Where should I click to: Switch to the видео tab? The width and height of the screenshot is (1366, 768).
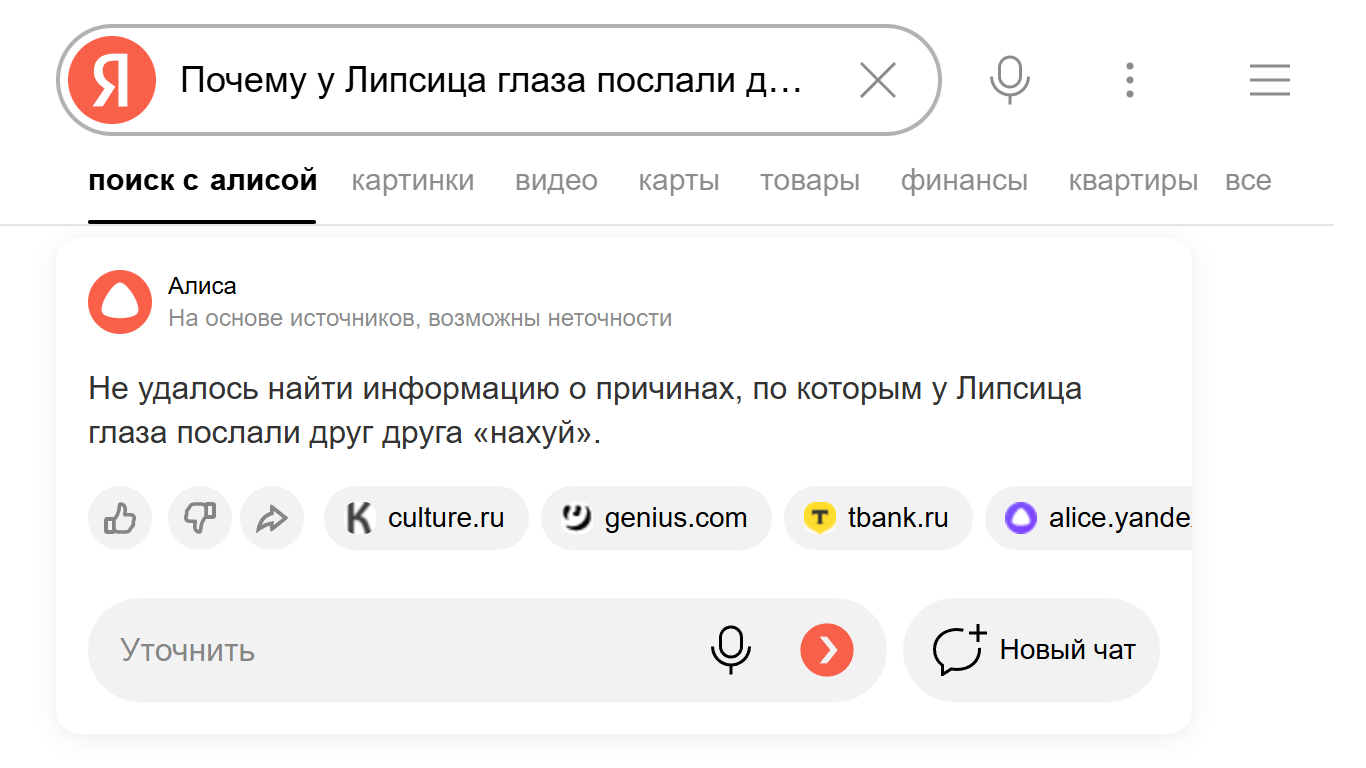coord(556,181)
